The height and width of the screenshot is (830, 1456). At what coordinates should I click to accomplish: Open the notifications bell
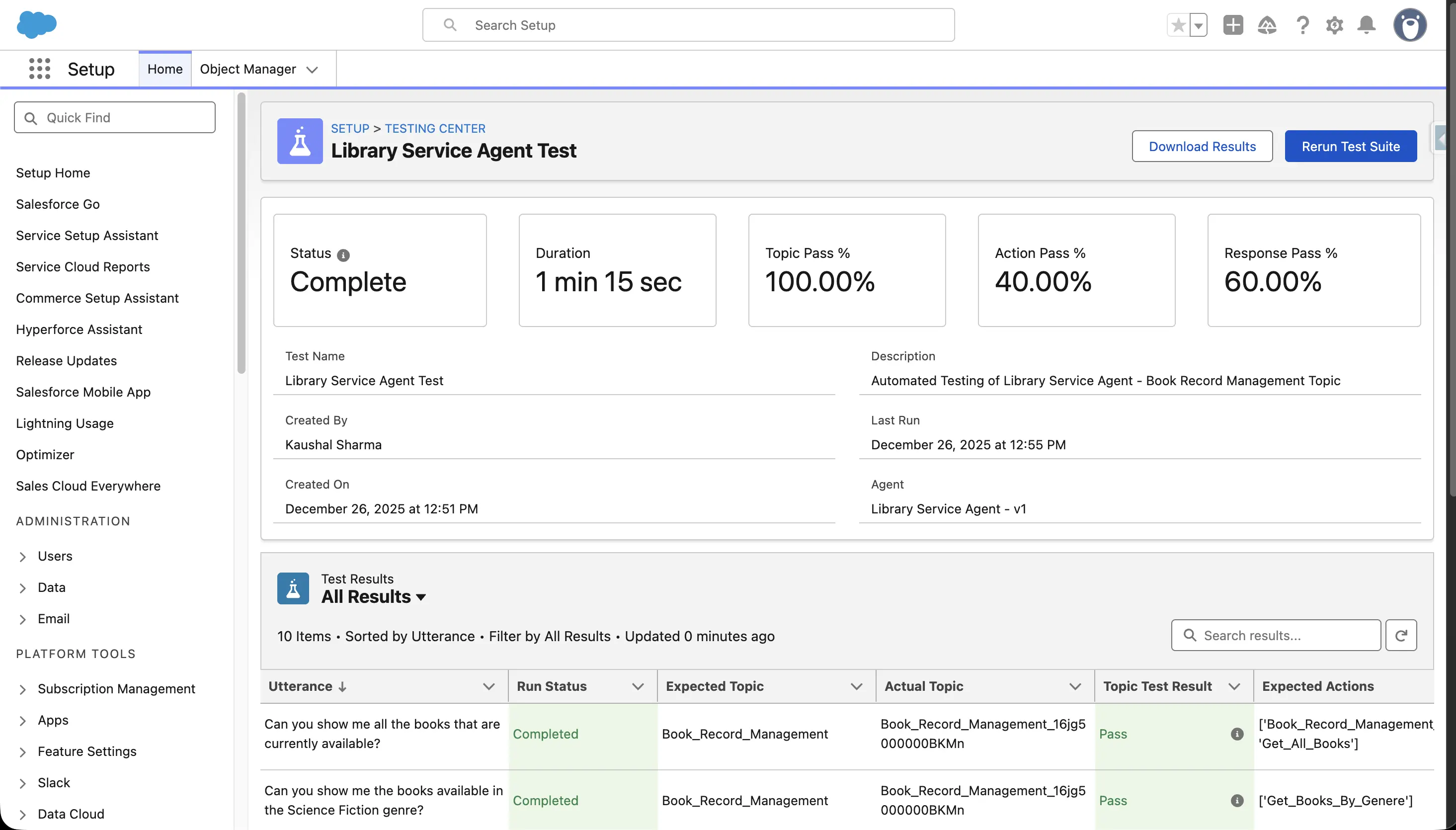1366,25
